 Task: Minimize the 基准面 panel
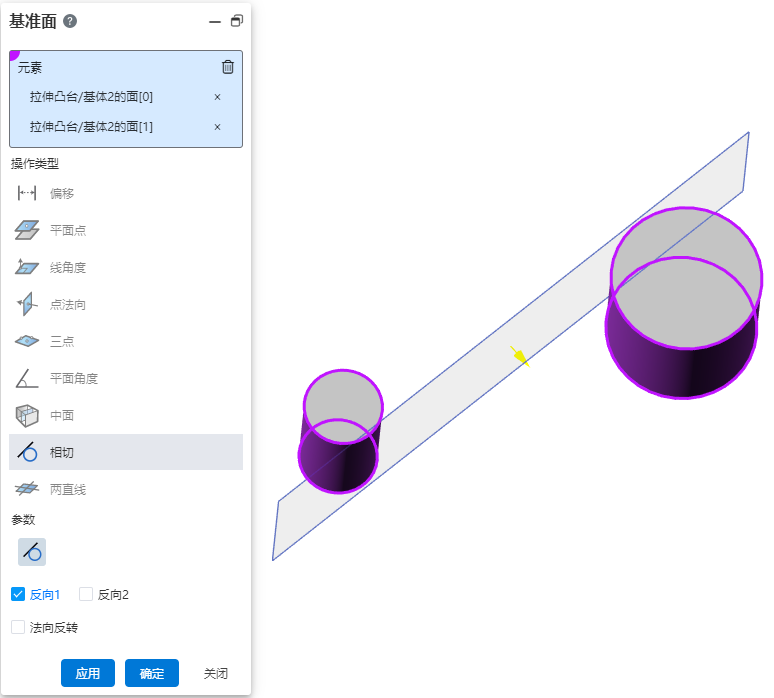pos(215,22)
